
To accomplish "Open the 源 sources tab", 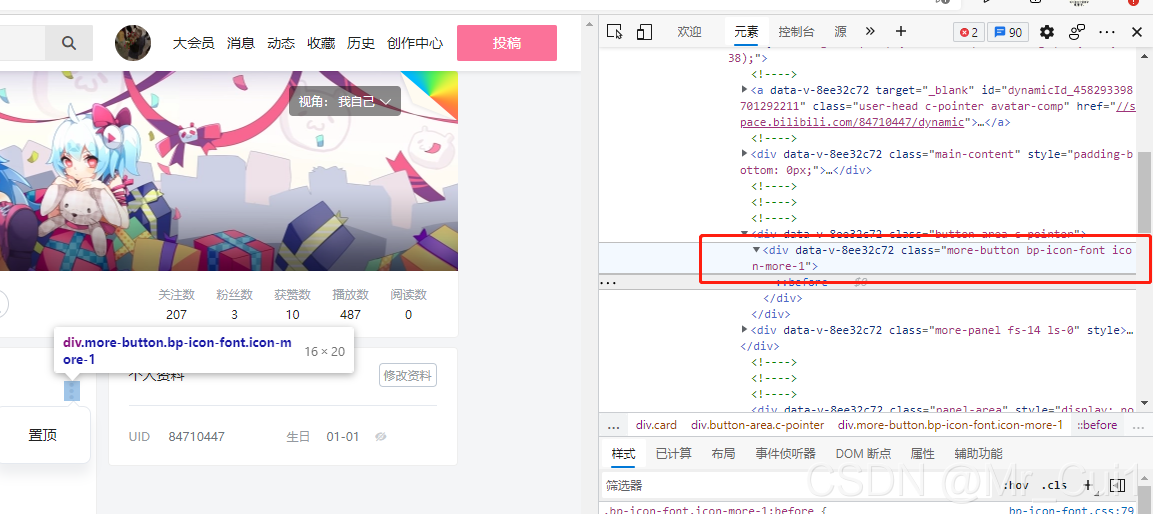I will coord(840,32).
